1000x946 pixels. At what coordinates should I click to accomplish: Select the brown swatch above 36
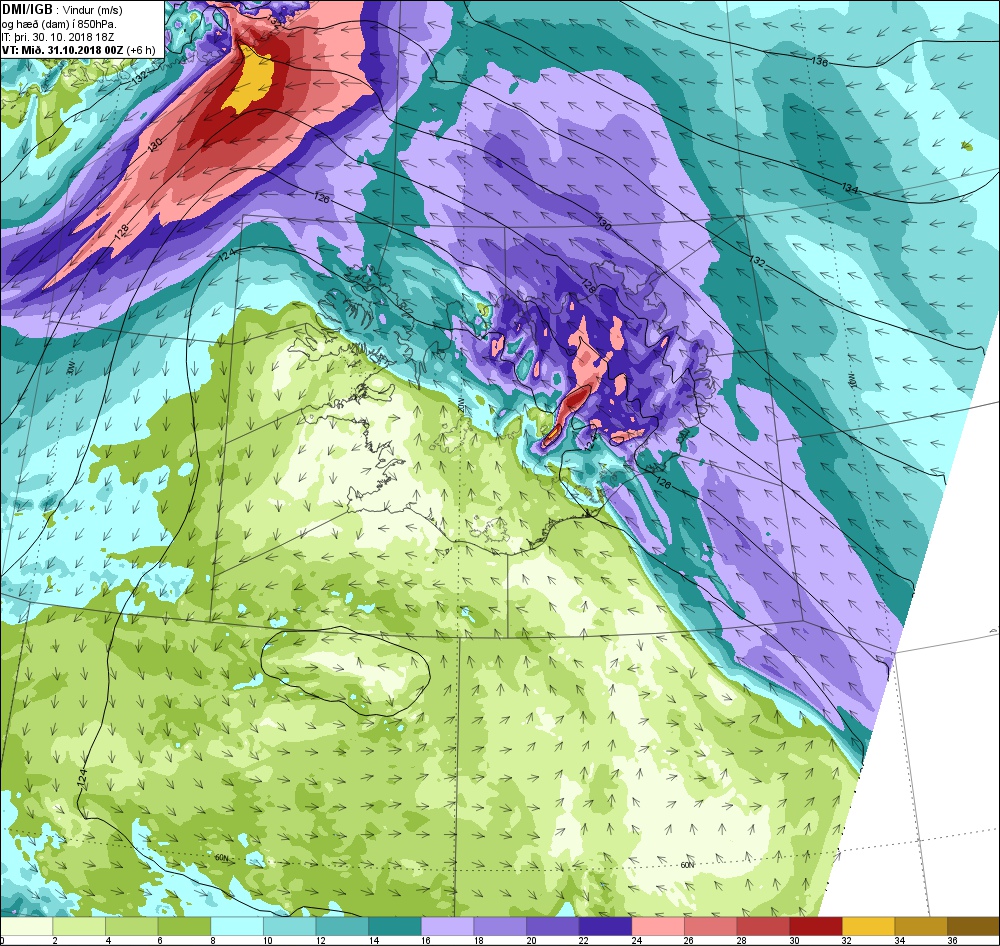973,926
